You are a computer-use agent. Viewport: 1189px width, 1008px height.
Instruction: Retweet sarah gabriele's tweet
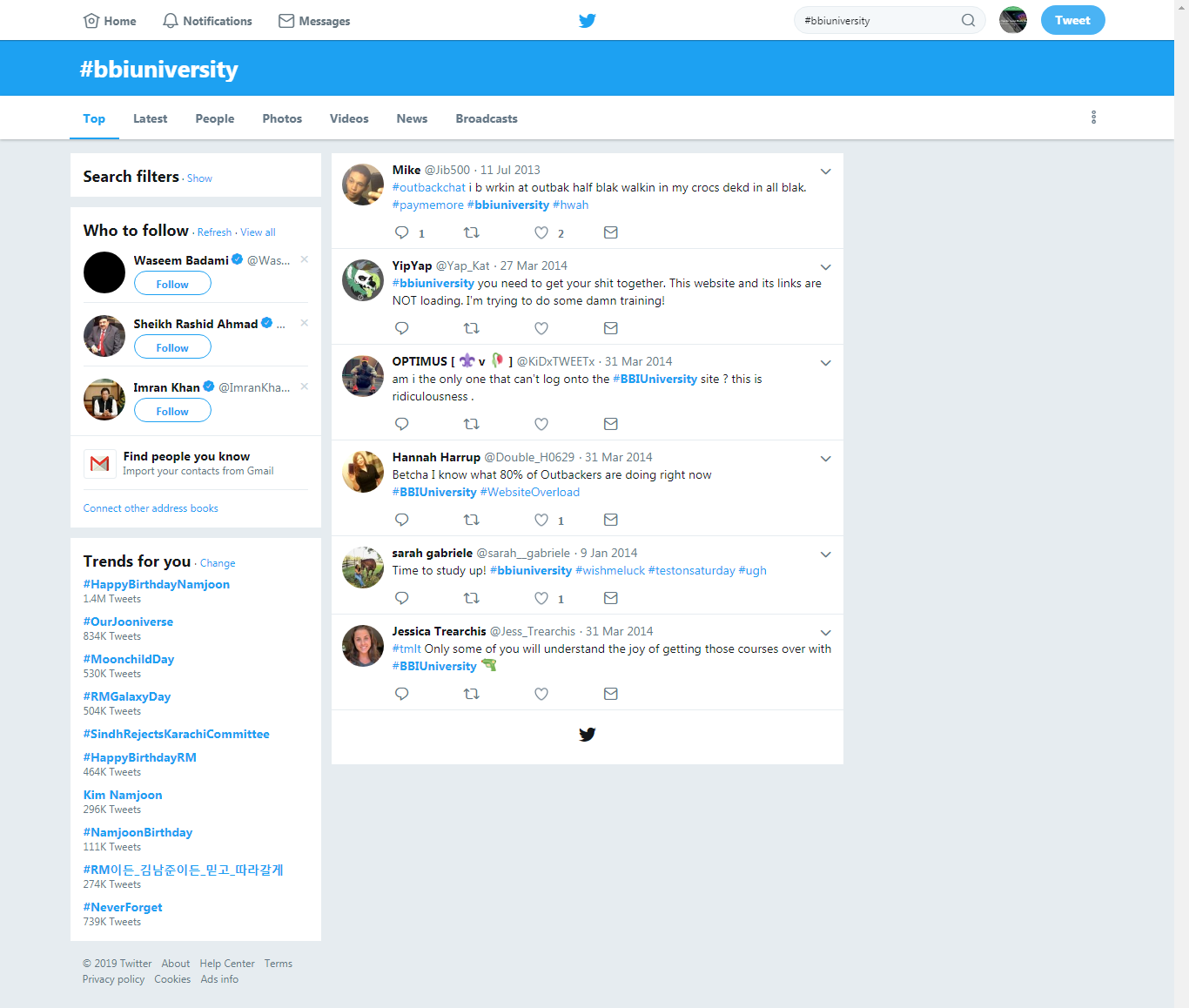coord(472,598)
